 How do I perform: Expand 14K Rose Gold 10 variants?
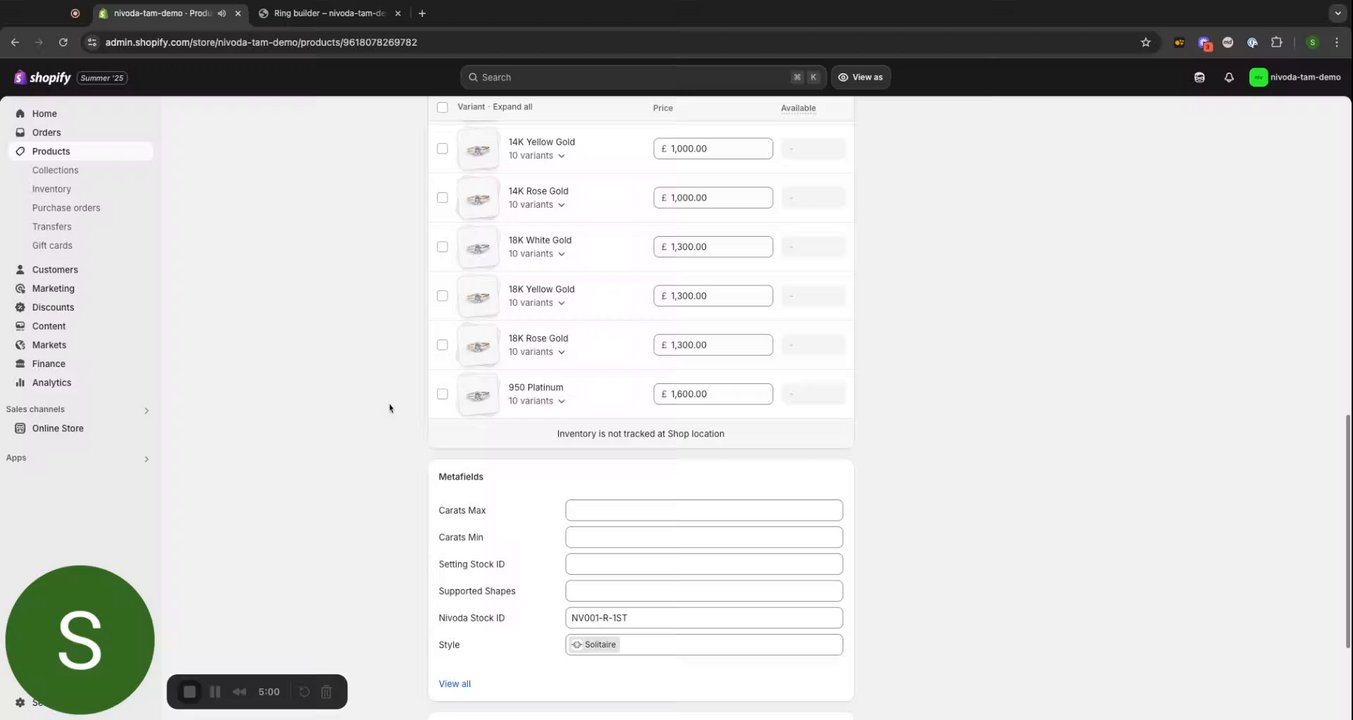click(x=537, y=205)
